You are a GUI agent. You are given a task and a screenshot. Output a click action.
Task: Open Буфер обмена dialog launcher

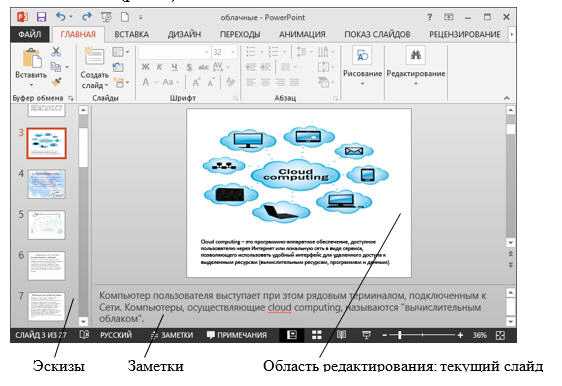click(x=71, y=98)
